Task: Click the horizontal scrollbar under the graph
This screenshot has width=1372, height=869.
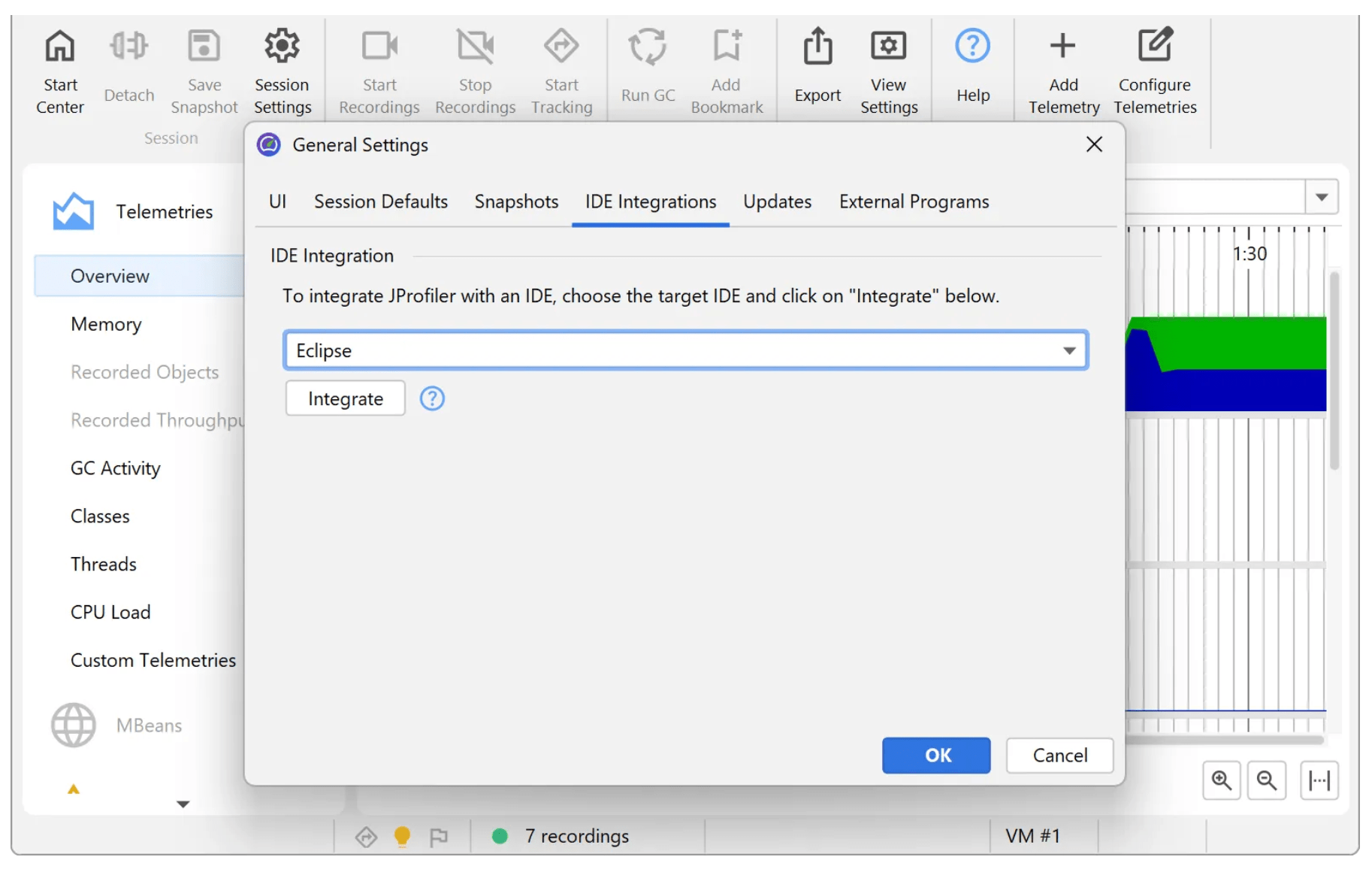Action: (1225, 740)
